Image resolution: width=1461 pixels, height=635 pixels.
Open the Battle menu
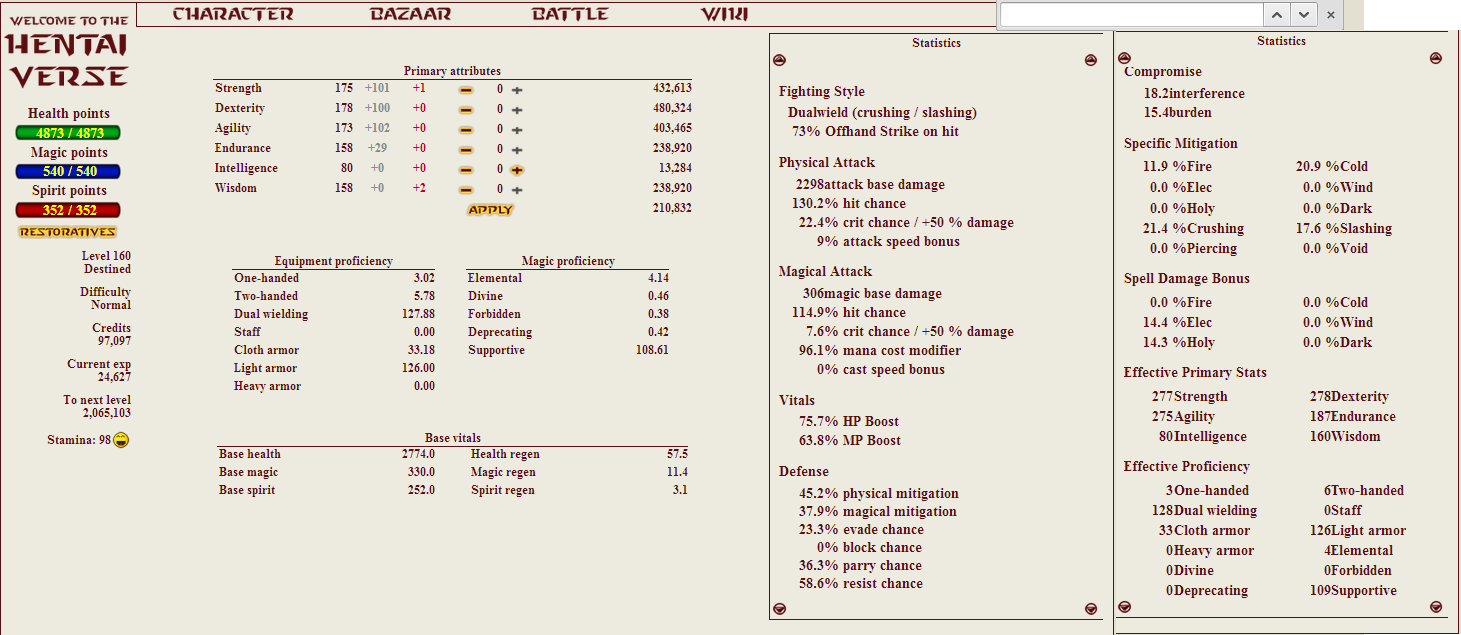(570, 14)
